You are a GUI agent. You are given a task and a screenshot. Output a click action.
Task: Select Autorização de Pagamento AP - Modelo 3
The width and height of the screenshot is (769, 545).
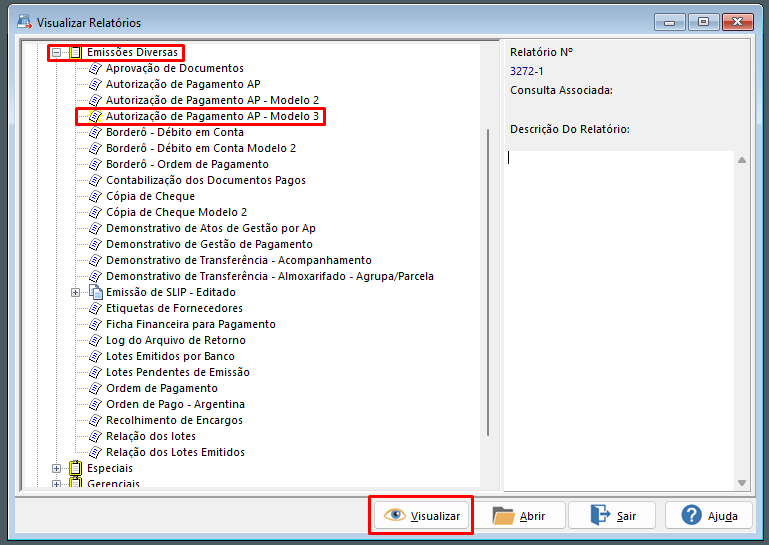[x=212, y=116]
